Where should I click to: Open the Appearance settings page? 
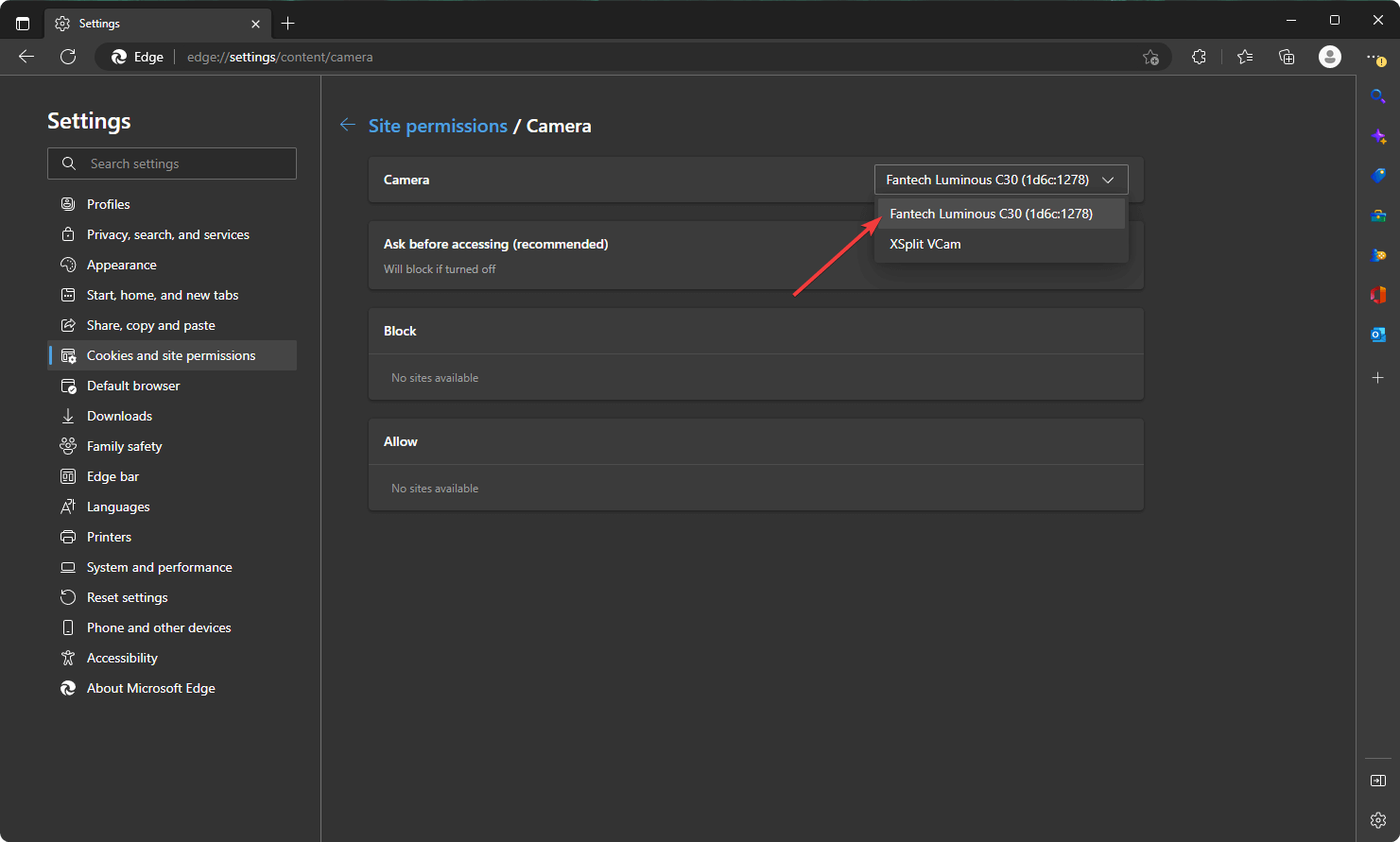122,265
